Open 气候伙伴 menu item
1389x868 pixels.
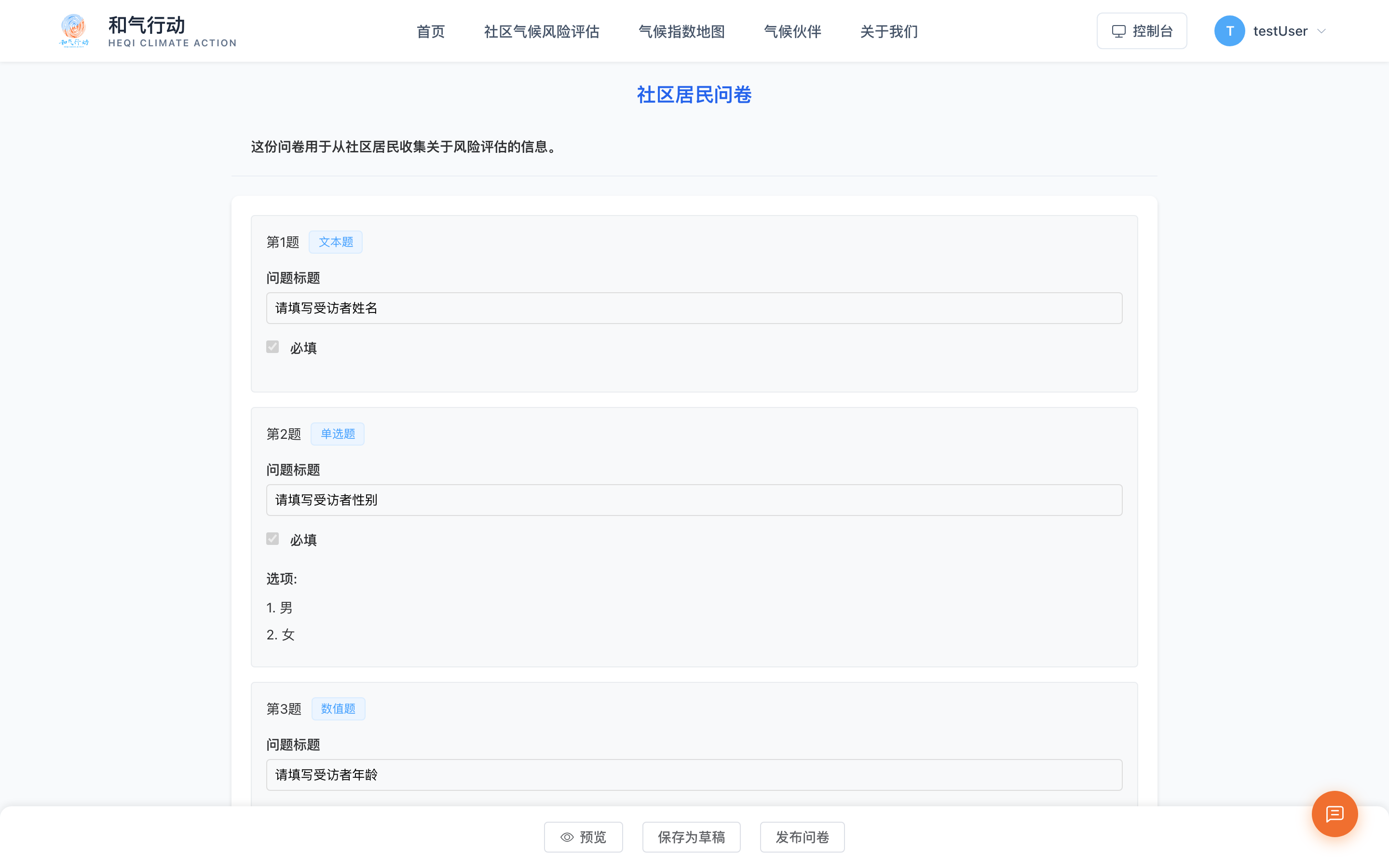tap(792, 31)
